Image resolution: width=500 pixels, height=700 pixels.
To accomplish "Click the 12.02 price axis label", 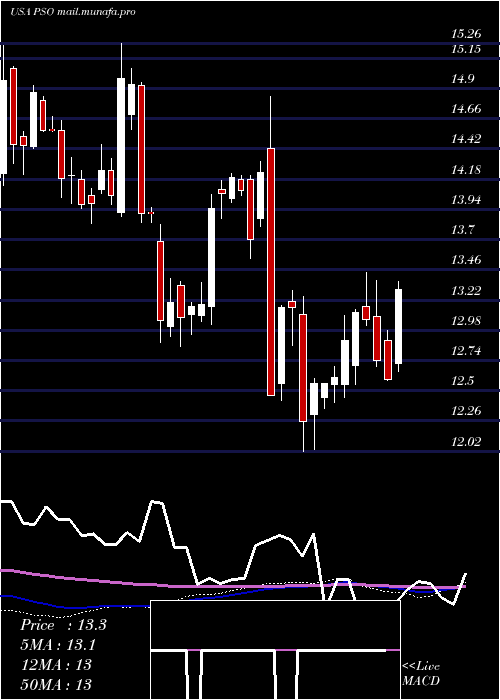I will pos(467,442).
